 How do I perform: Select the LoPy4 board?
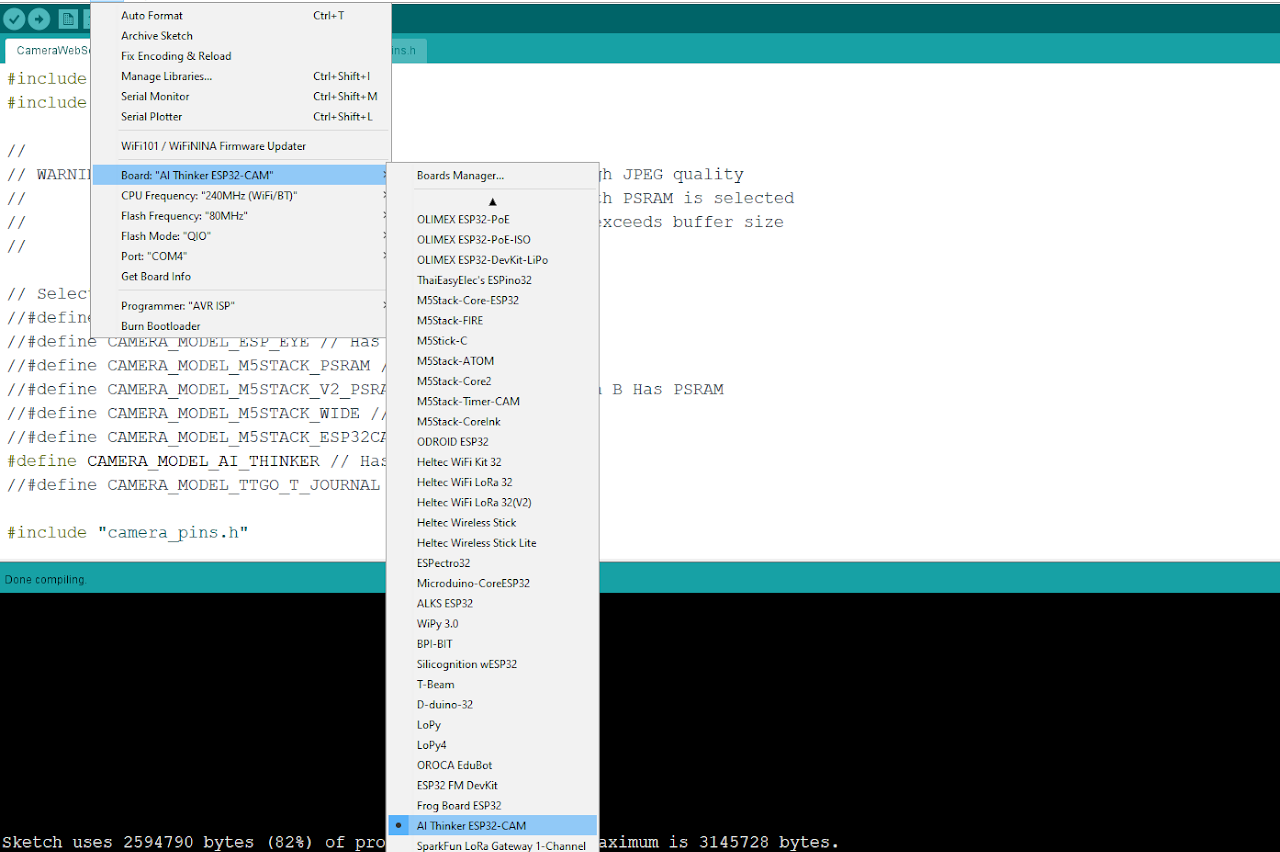[x=493, y=745]
